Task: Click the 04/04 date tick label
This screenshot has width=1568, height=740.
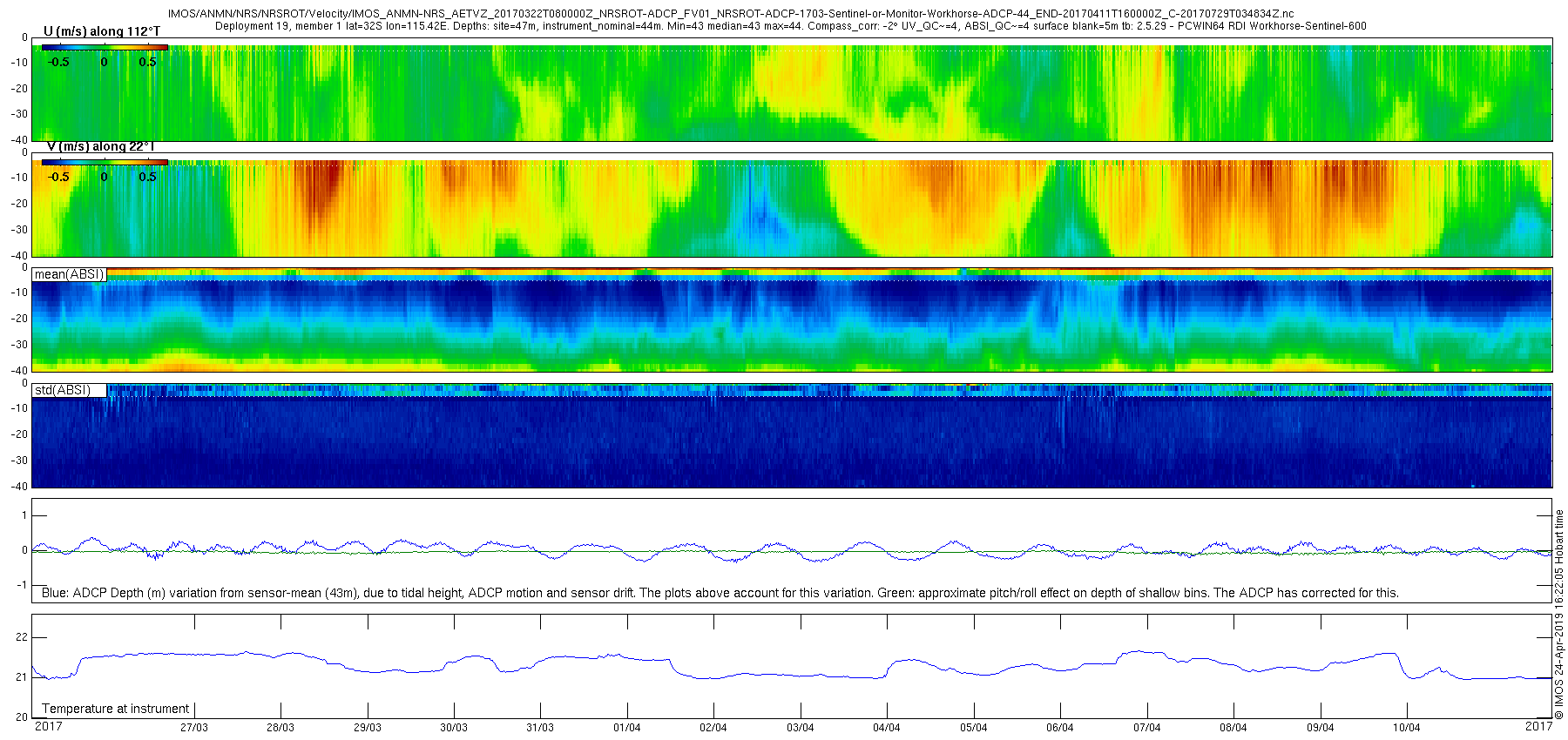Action: coord(887,728)
